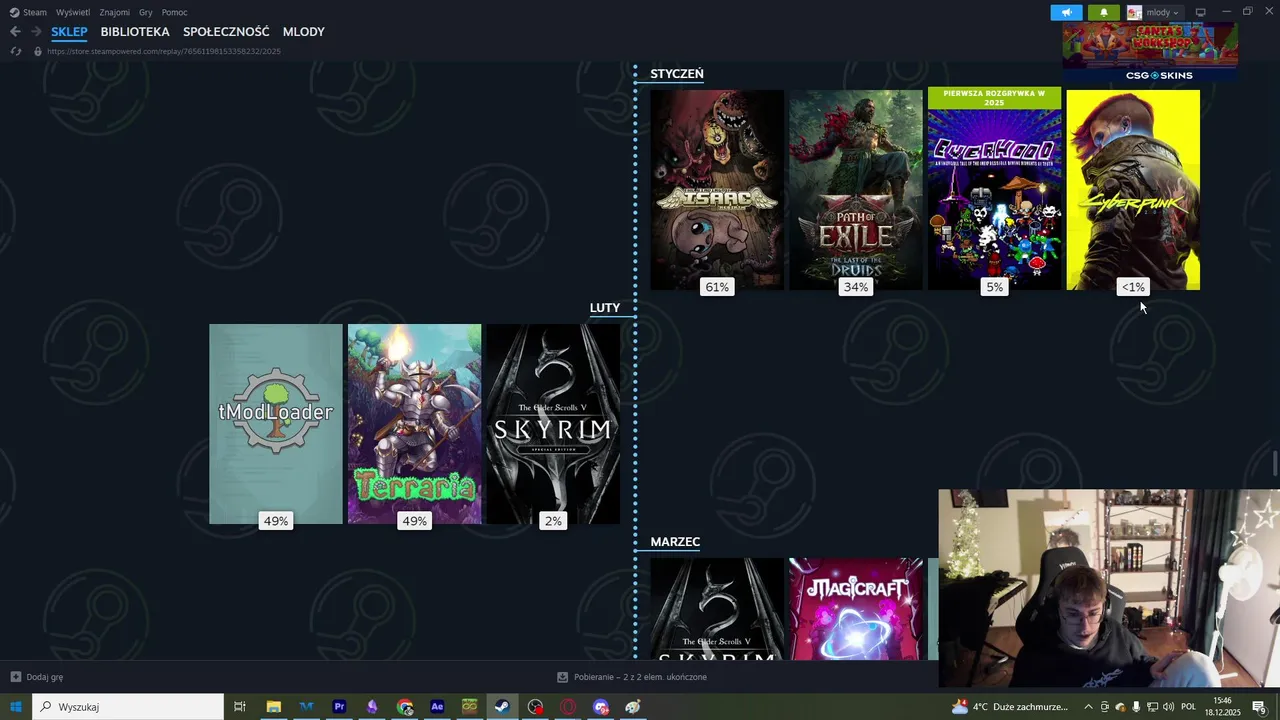This screenshot has width=1280, height=720.
Task: Click the 49% label under Terraria
Action: click(414, 521)
